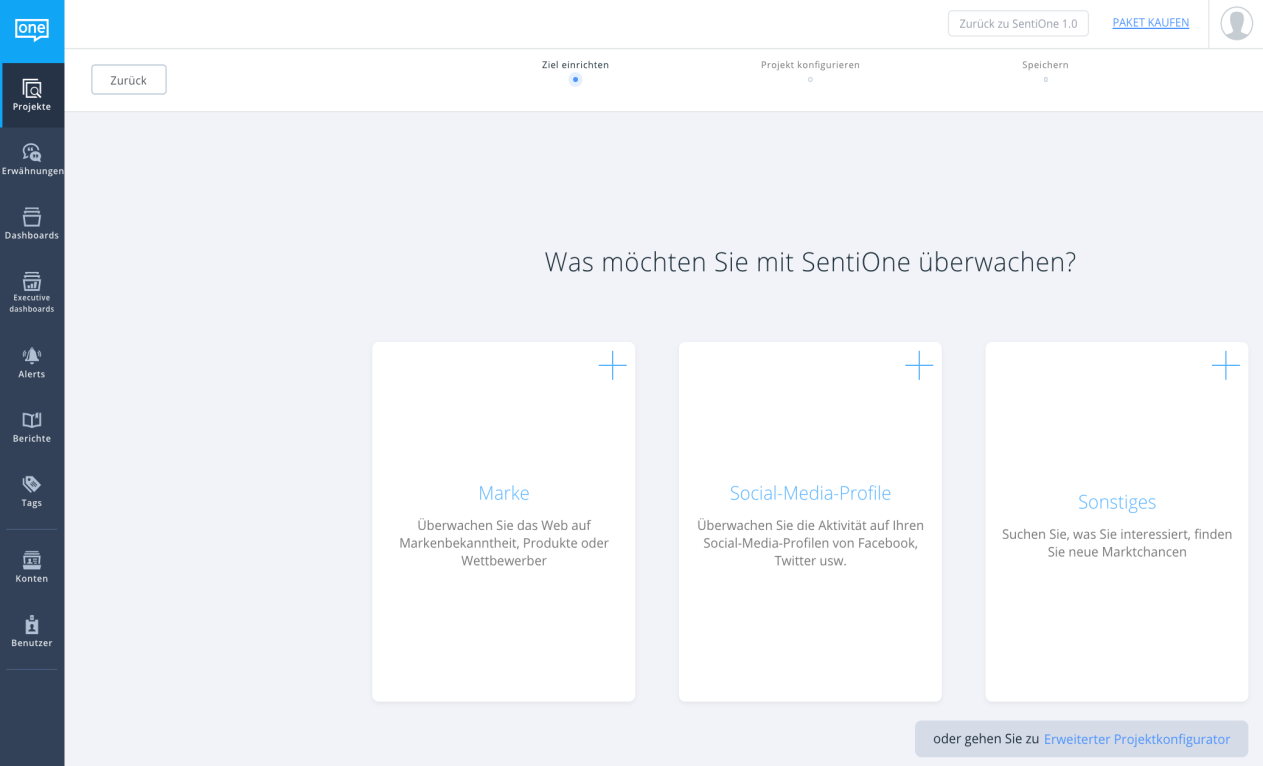Click the plus icon on Sonstiges card
Viewport: 1263px width, 766px height.
click(x=1225, y=366)
